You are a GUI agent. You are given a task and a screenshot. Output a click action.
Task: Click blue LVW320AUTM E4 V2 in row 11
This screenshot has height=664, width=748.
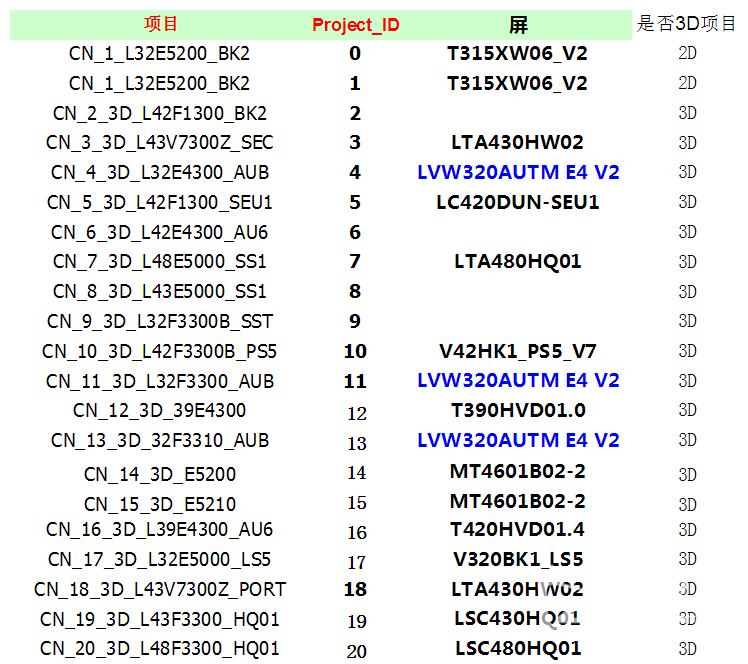coord(518,381)
